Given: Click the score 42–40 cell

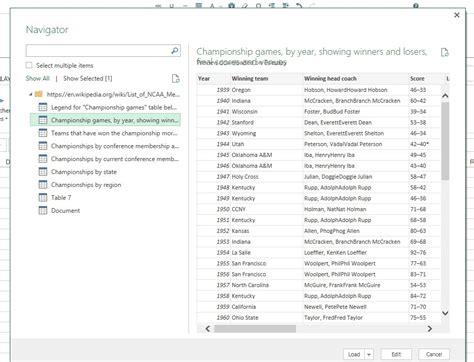Looking at the screenshot, I should pyautogui.click(x=425, y=144).
